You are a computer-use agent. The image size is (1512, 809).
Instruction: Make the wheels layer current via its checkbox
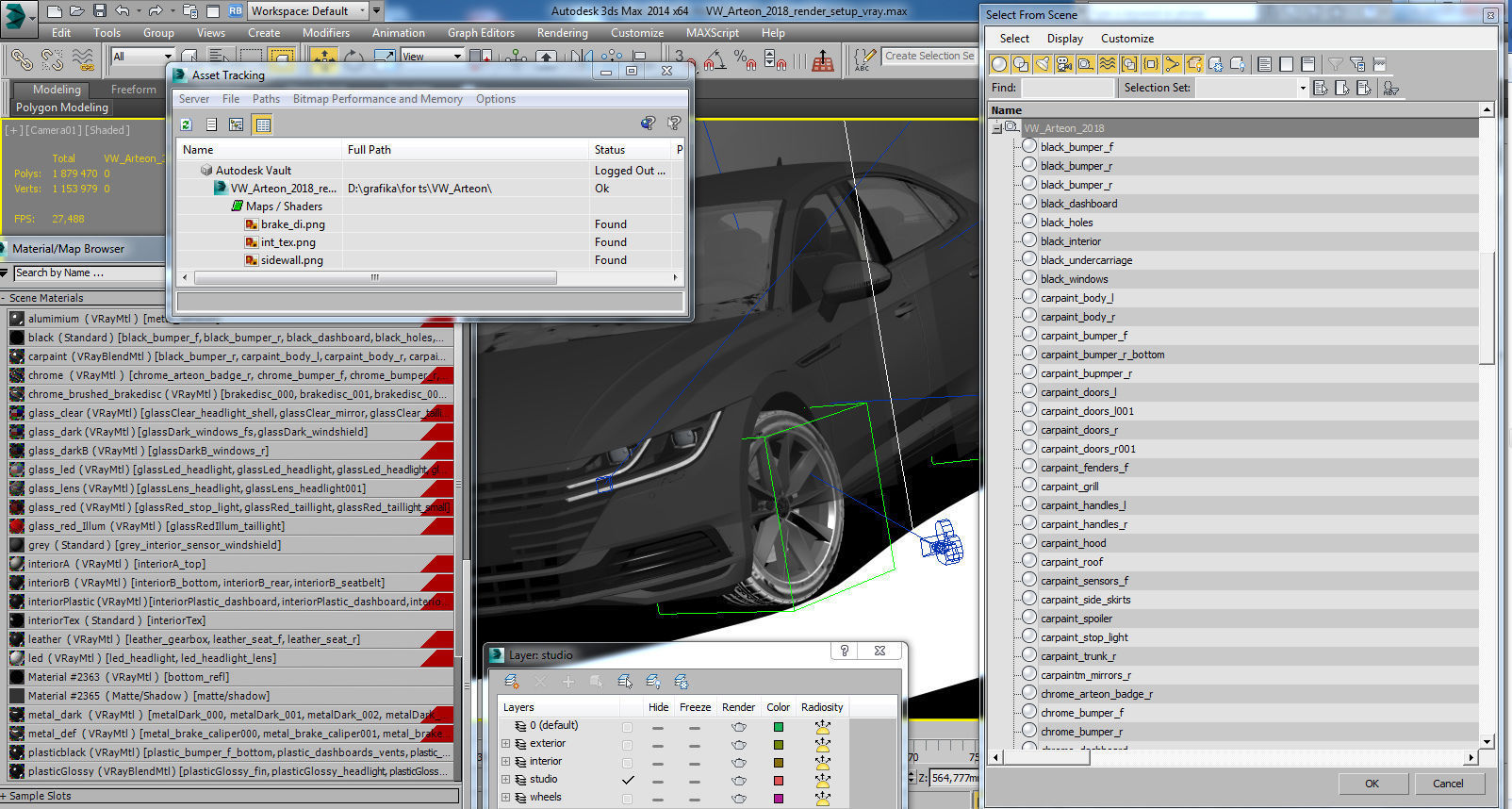[x=628, y=798]
